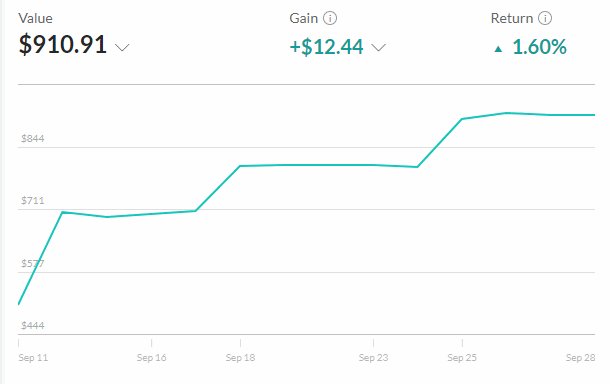Click the $711 axis label
Screen dimensions: 610x384
[33, 201]
